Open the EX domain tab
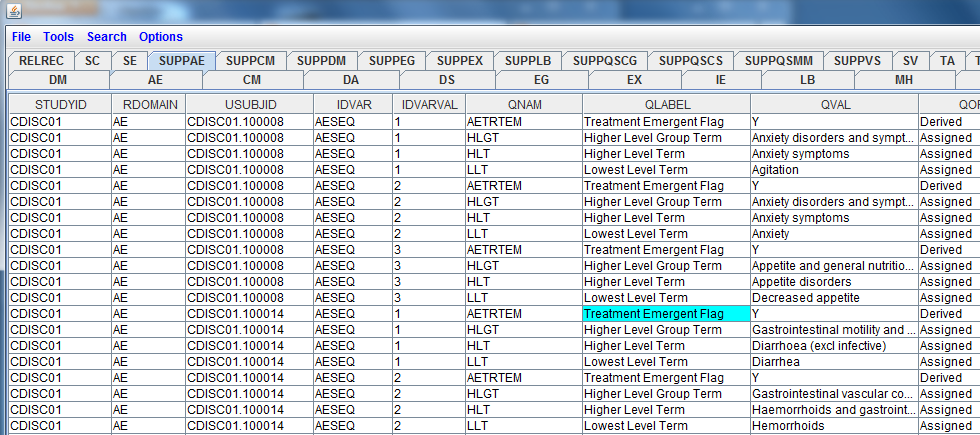 tap(634, 80)
